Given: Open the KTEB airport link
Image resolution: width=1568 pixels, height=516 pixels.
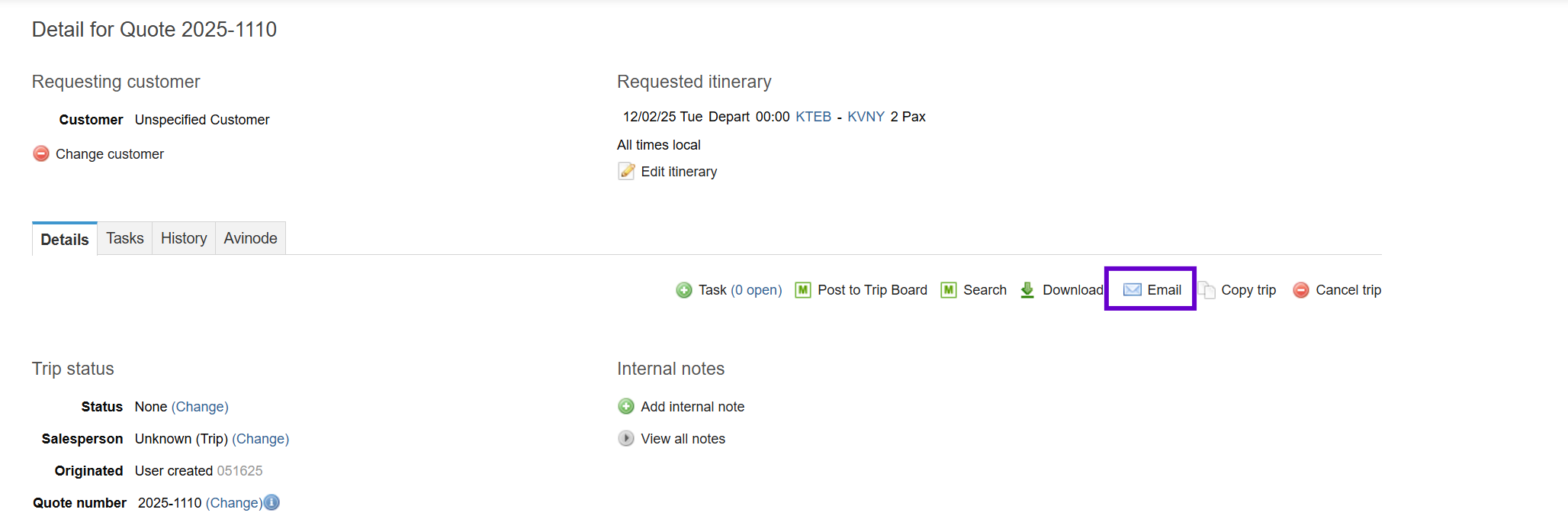Looking at the screenshot, I should pos(813,117).
